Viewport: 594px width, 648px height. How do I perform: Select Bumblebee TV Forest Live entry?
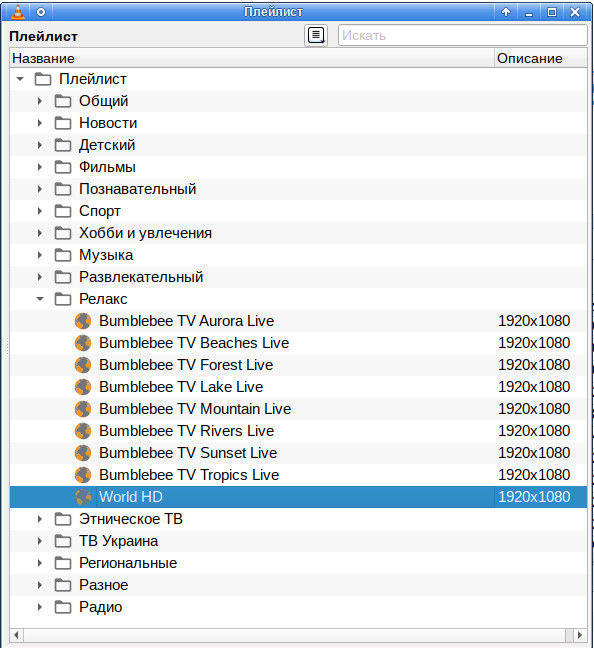[x=298, y=365]
